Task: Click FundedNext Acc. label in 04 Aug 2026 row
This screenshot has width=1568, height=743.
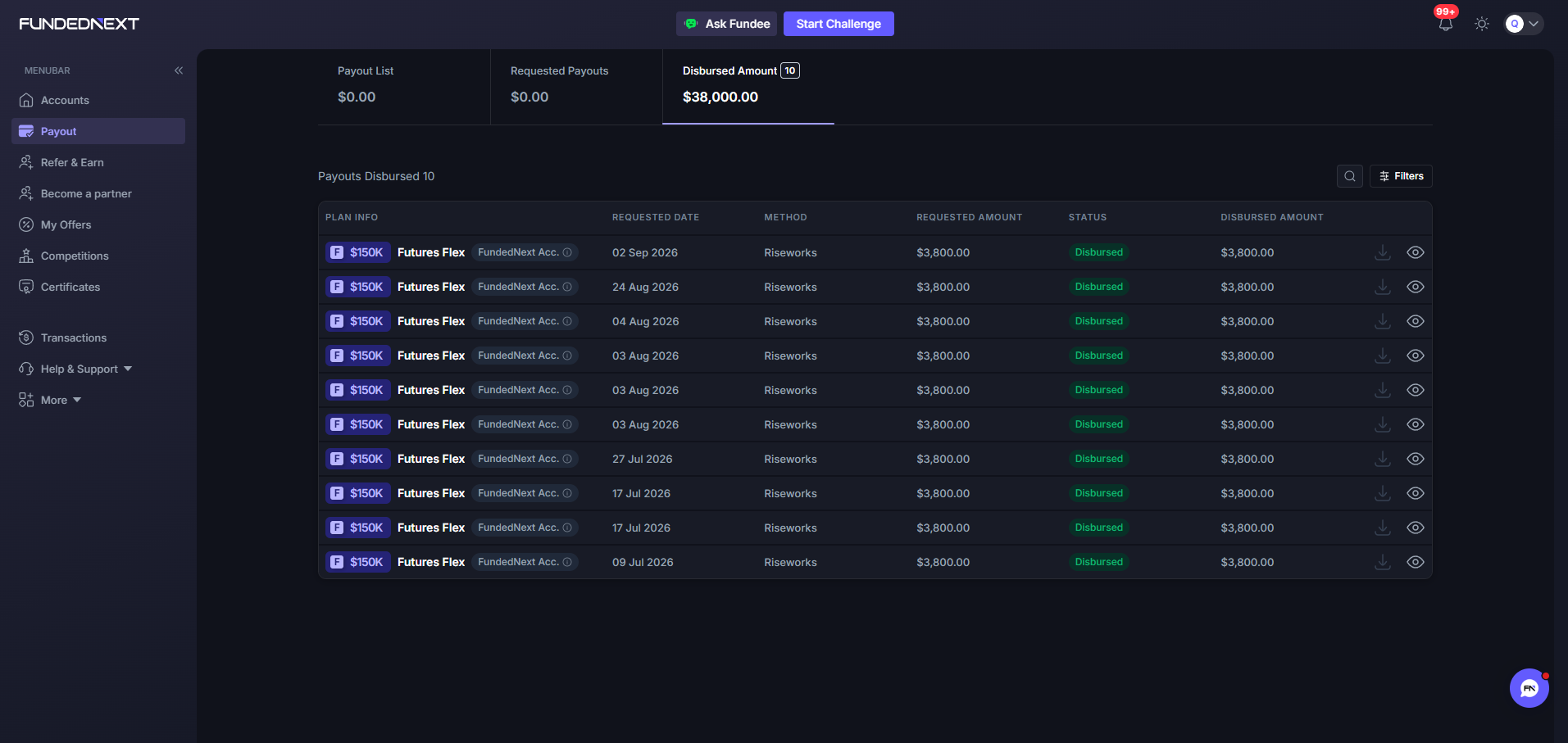Action: (x=518, y=321)
